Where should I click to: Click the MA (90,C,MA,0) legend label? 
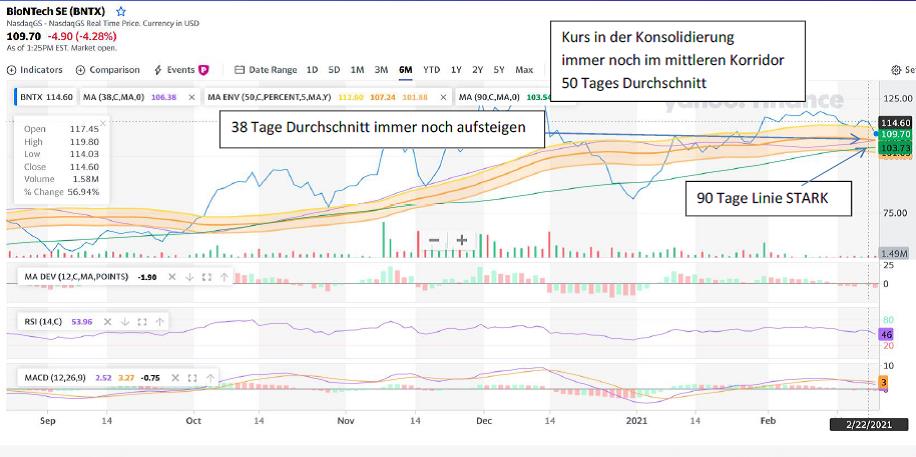(x=491, y=97)
